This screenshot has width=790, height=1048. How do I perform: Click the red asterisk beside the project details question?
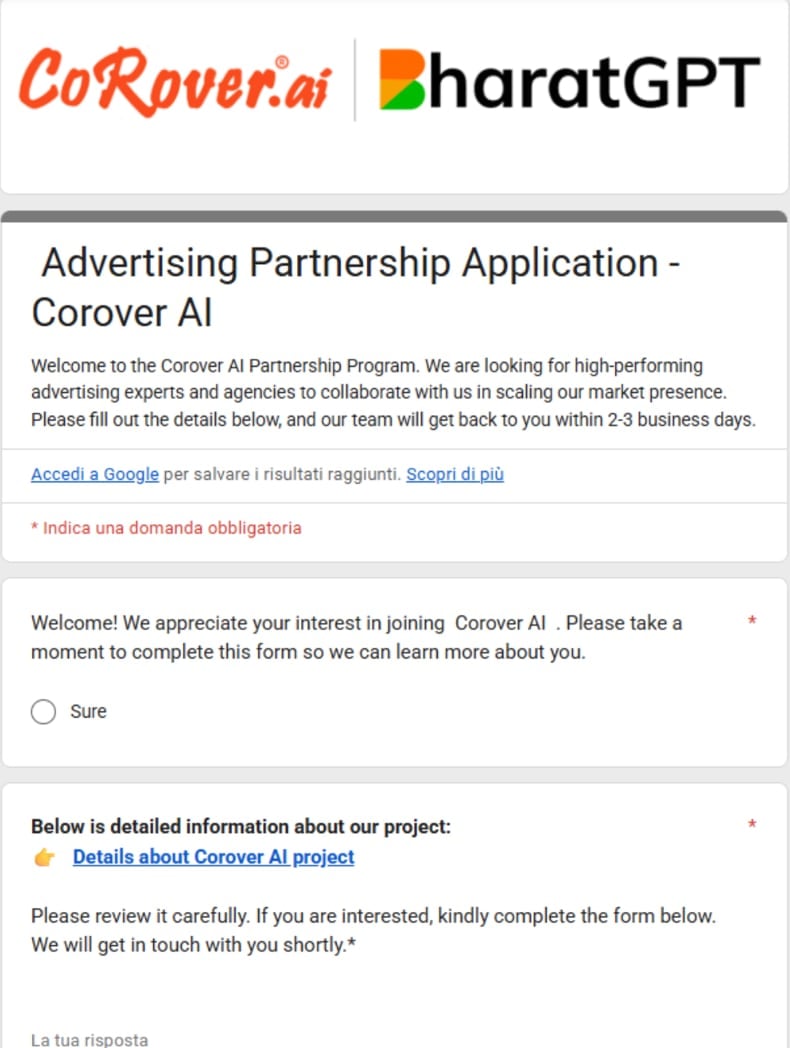(x=752, y=825)
